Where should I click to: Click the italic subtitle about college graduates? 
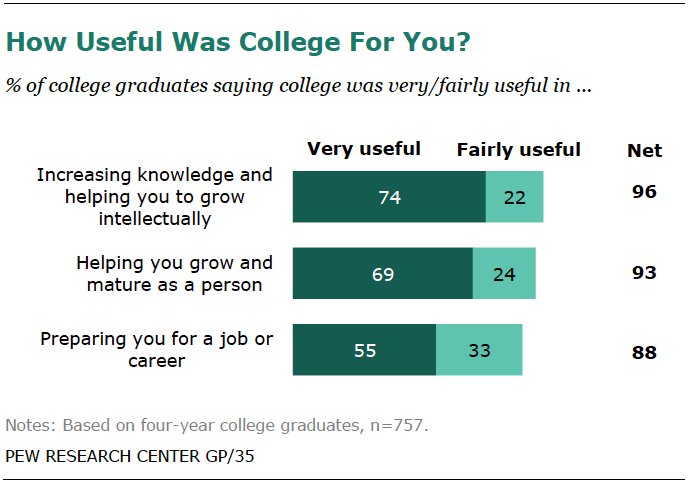[299, 87]
